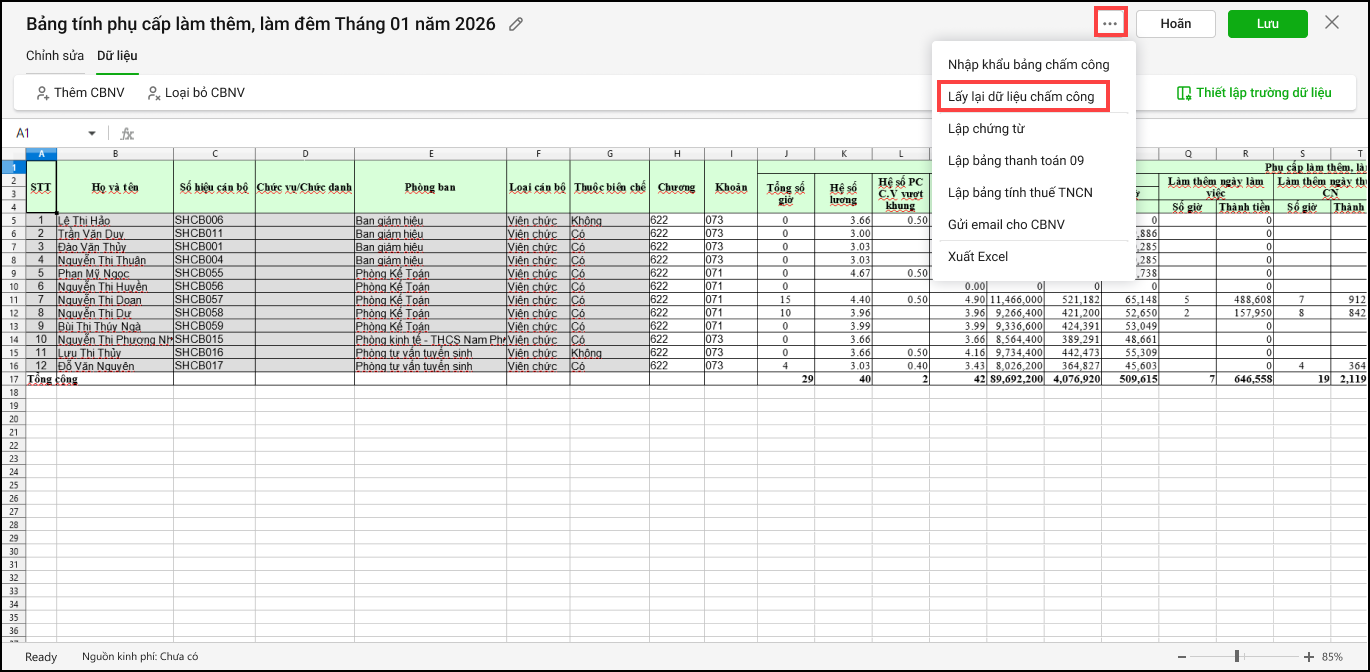Screen dimensions: 1370x672
Task: Click the pencil icon to edit the title
Action: click(516, 24)
